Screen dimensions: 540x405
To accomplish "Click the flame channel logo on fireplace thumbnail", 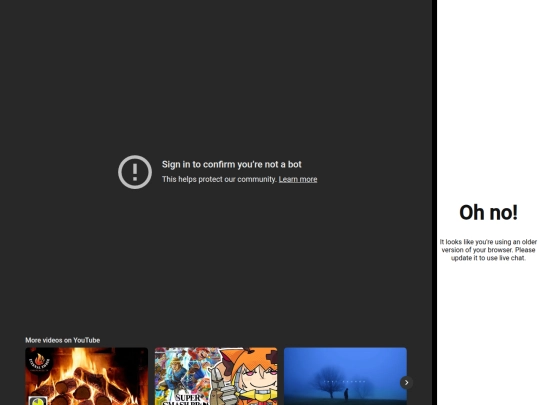I will (x=40, y=362).
